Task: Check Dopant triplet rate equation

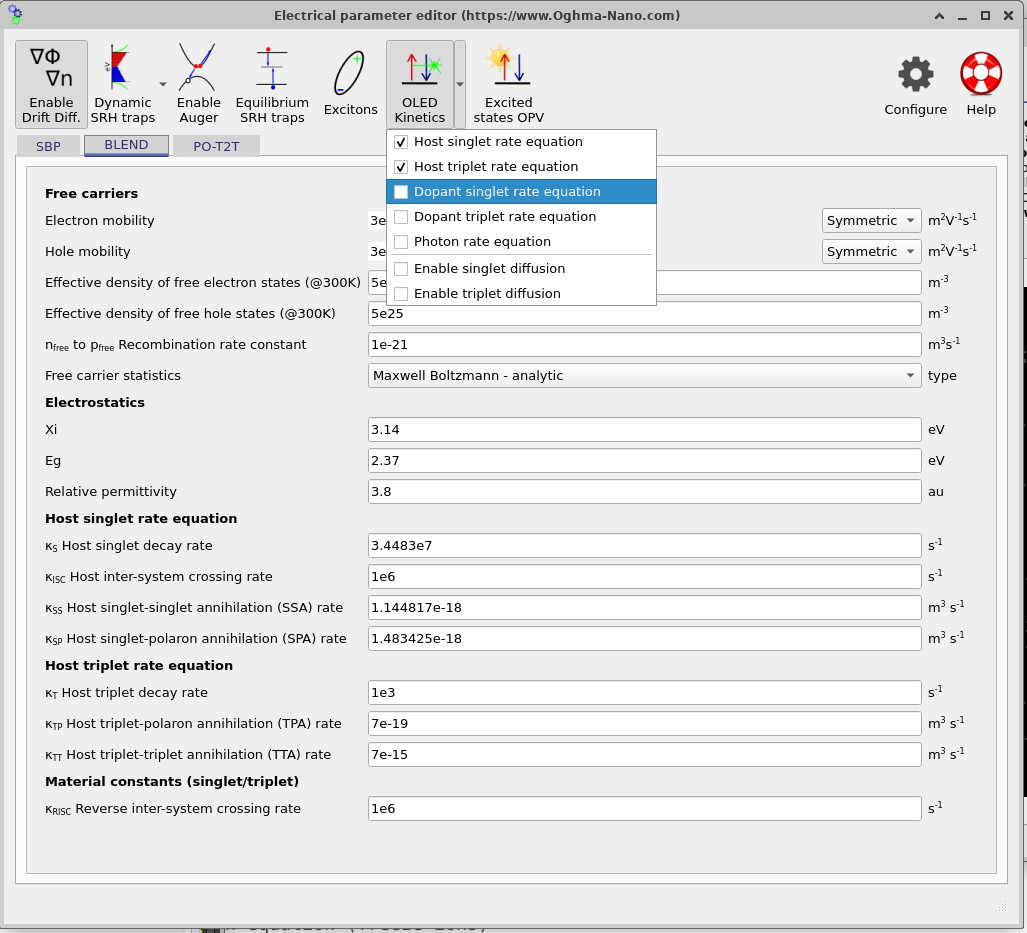Action: coord(521,216)
